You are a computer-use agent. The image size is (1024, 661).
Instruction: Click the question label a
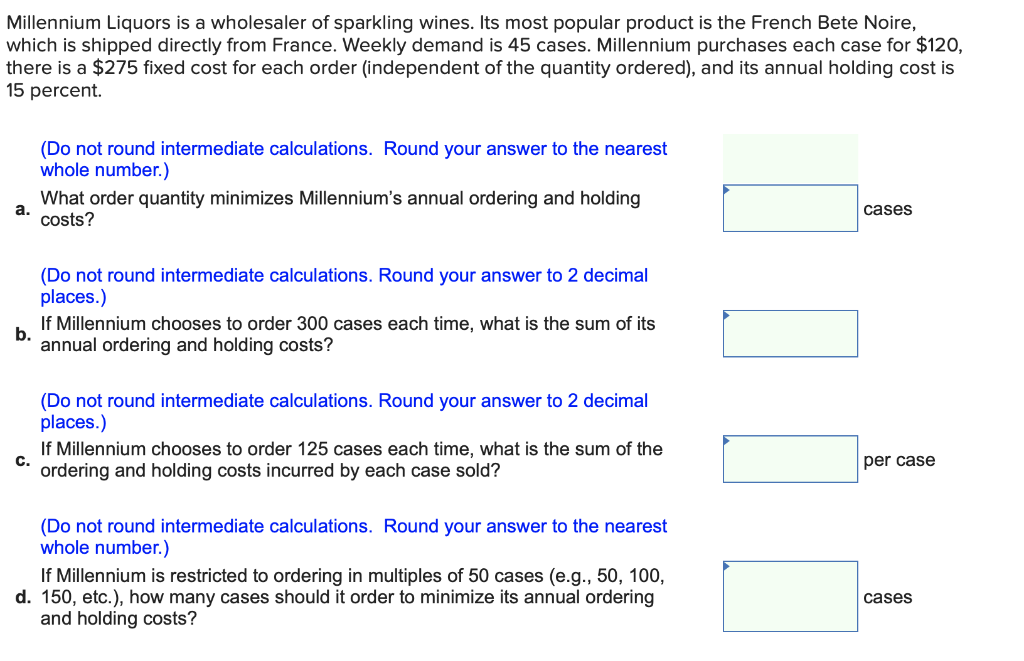click(22, 209)
